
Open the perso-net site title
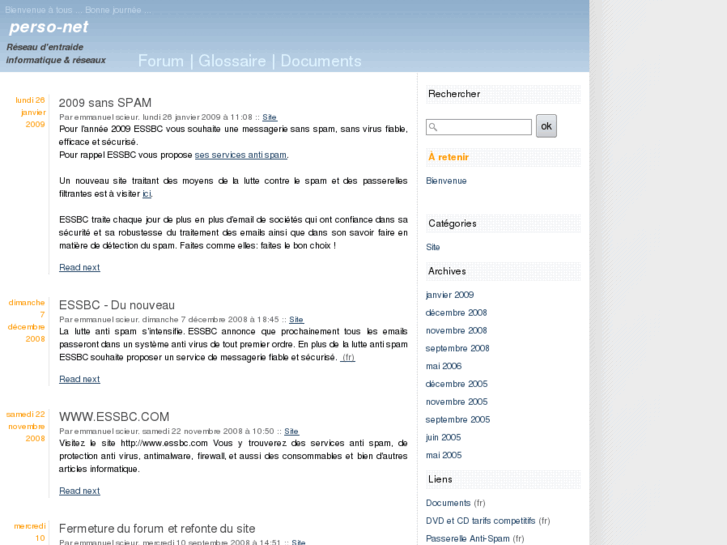49,27
